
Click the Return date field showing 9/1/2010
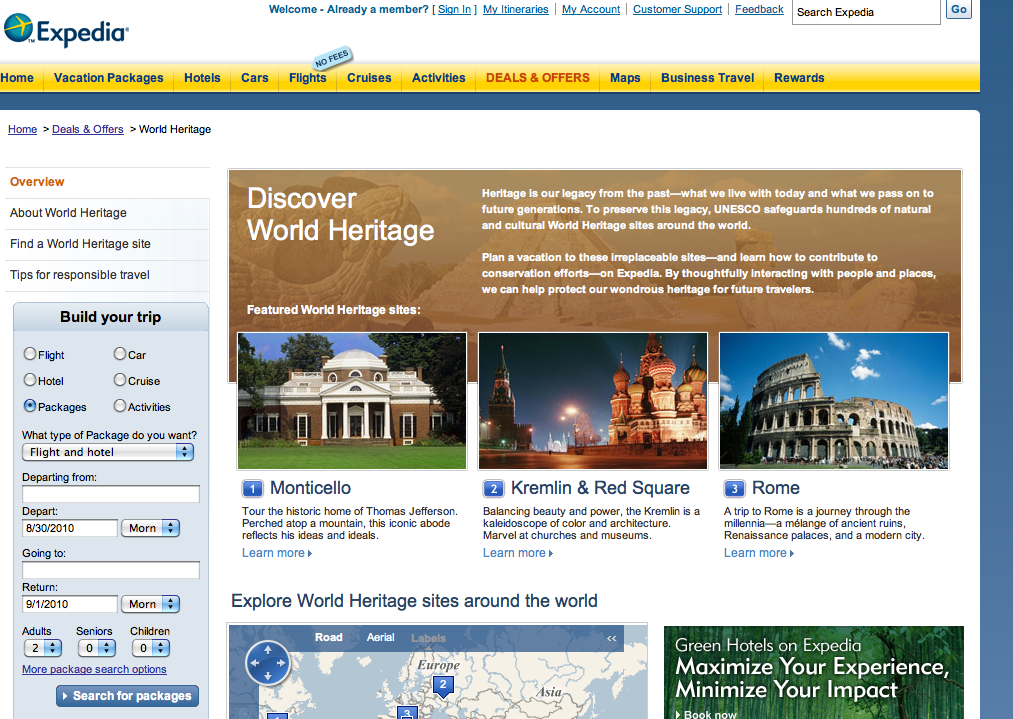pos(70,604)
